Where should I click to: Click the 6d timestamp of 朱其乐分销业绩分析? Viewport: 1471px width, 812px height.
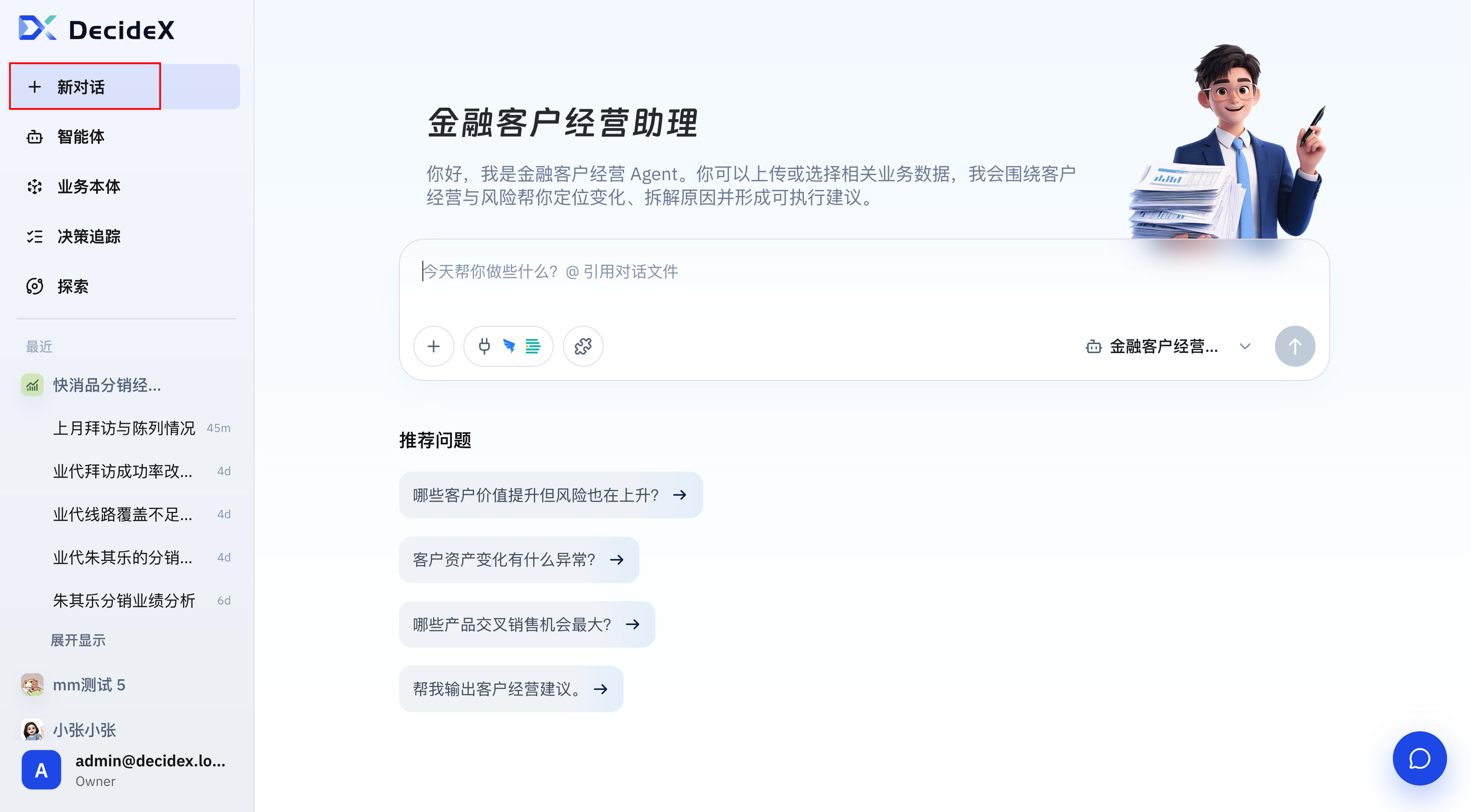tap(224, 600)
